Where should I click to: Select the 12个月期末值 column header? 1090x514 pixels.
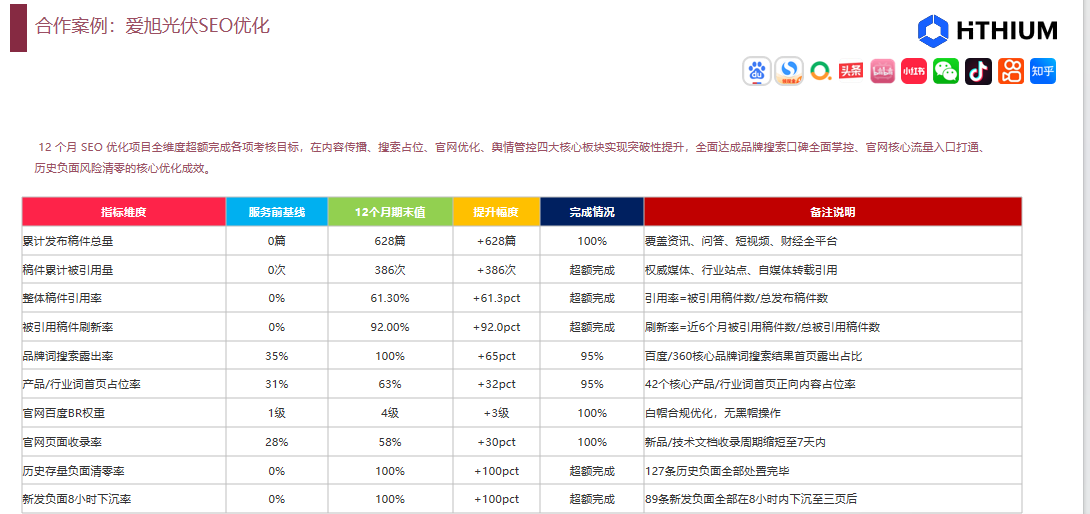click(x=390, y=212)
